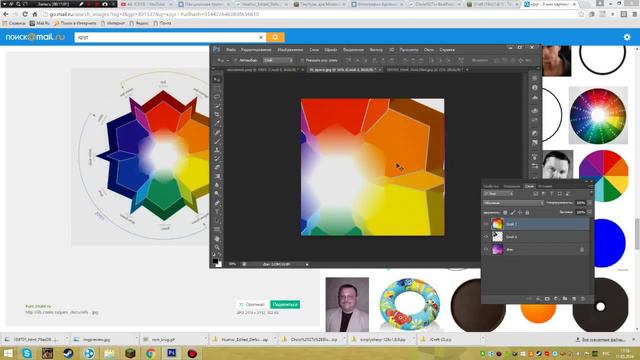Toggle the Автовыбор checkbox in options bar
This screenshot has width=640, height=360.
(x=235, y=60)
